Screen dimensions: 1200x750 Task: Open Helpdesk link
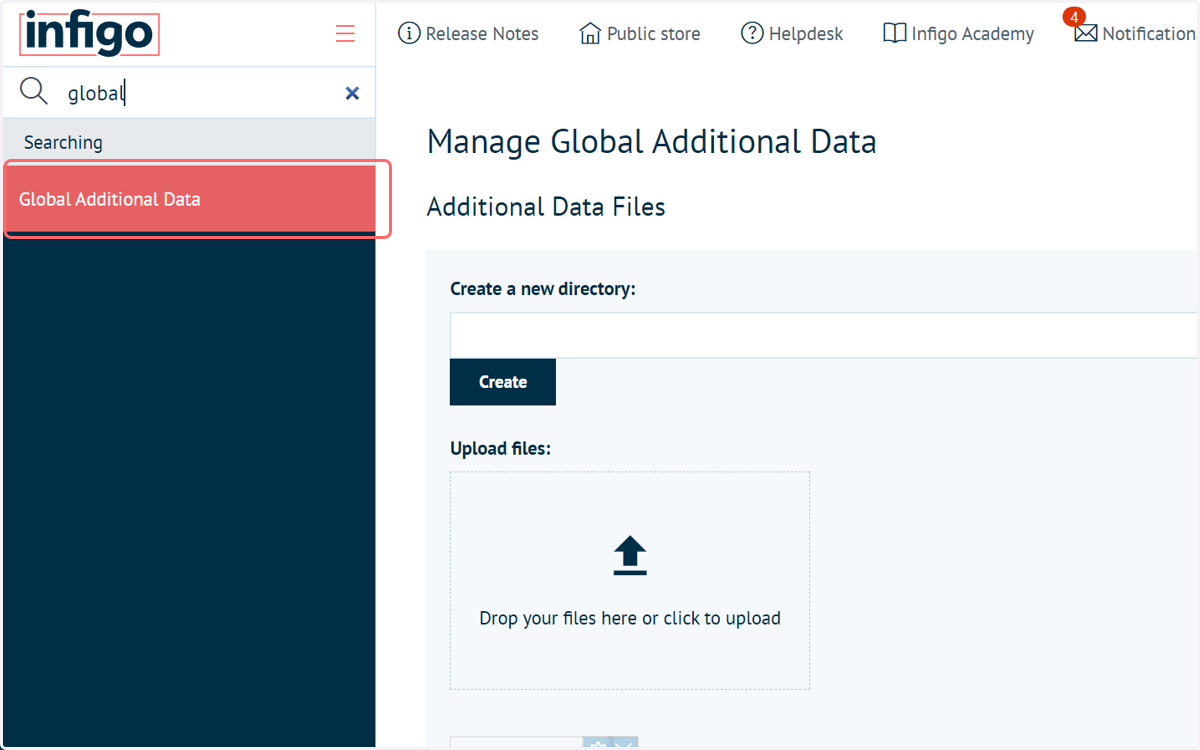tap(792, 34)
